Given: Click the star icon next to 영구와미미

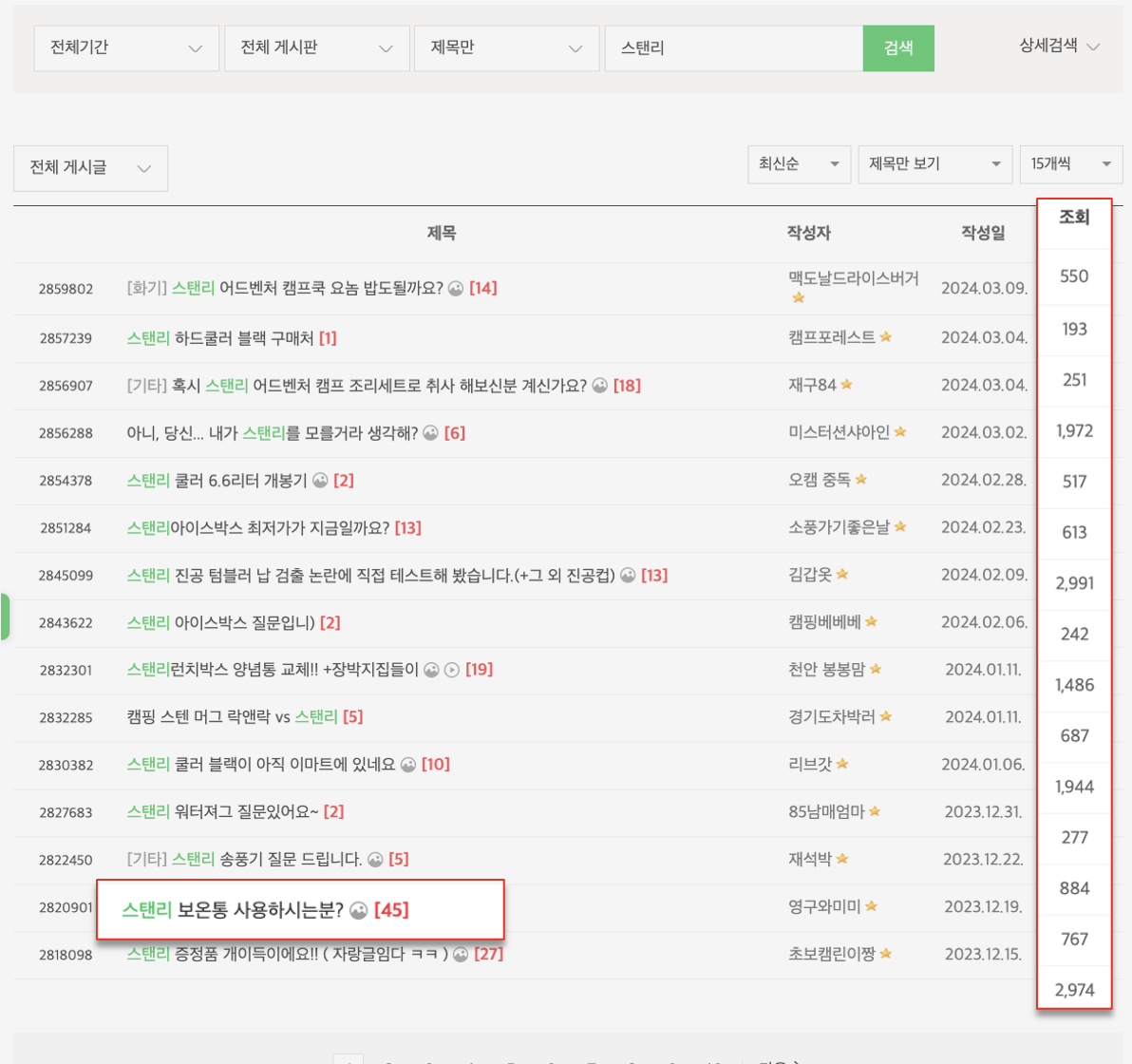Looking at the screenshot, I should (x=871, y=908).
